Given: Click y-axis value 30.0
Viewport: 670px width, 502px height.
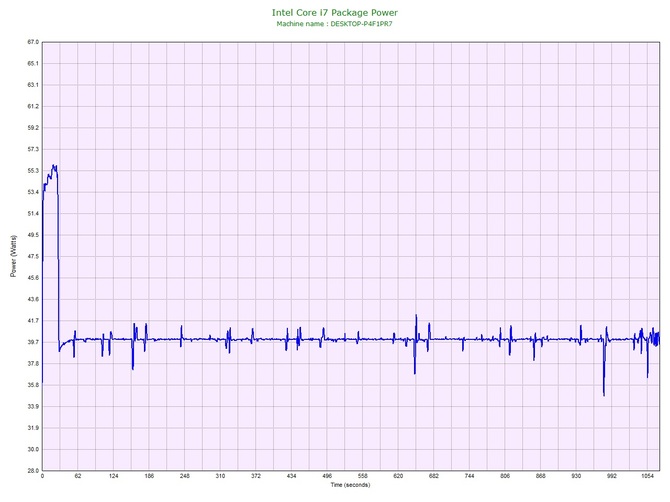Looking at the screenshot, I should point(33,449).
